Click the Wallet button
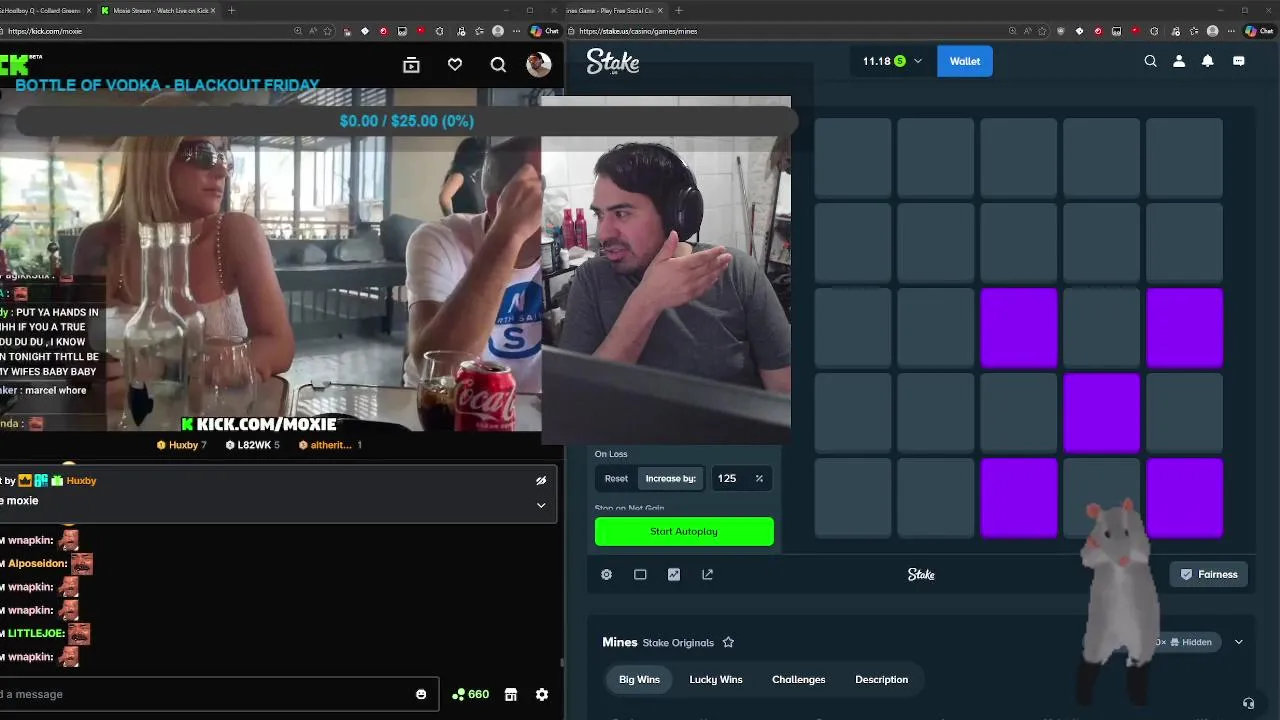 965,61
